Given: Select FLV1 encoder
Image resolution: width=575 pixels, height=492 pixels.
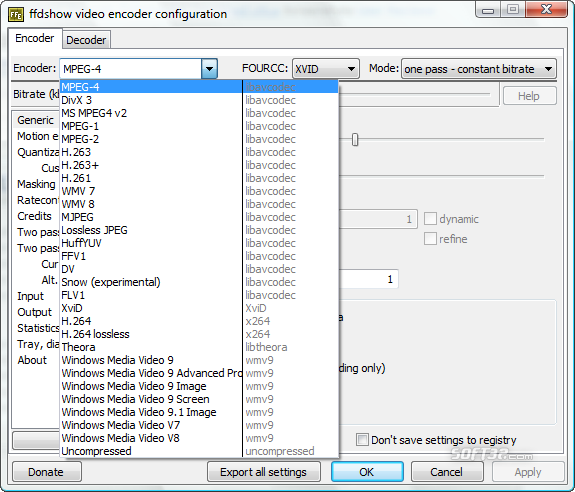Looking at the screenshot, I should coord(198,295).
